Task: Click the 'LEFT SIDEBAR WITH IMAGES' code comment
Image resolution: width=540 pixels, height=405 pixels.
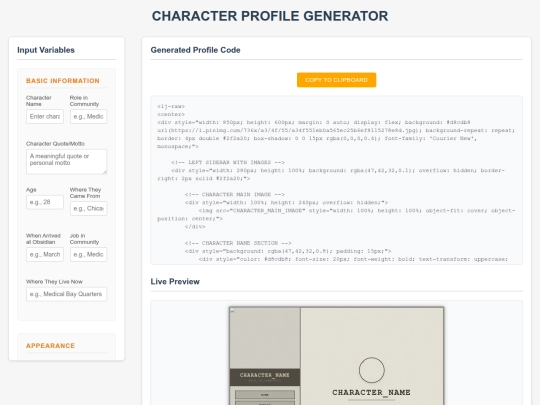Action: (x=228, y=162)
